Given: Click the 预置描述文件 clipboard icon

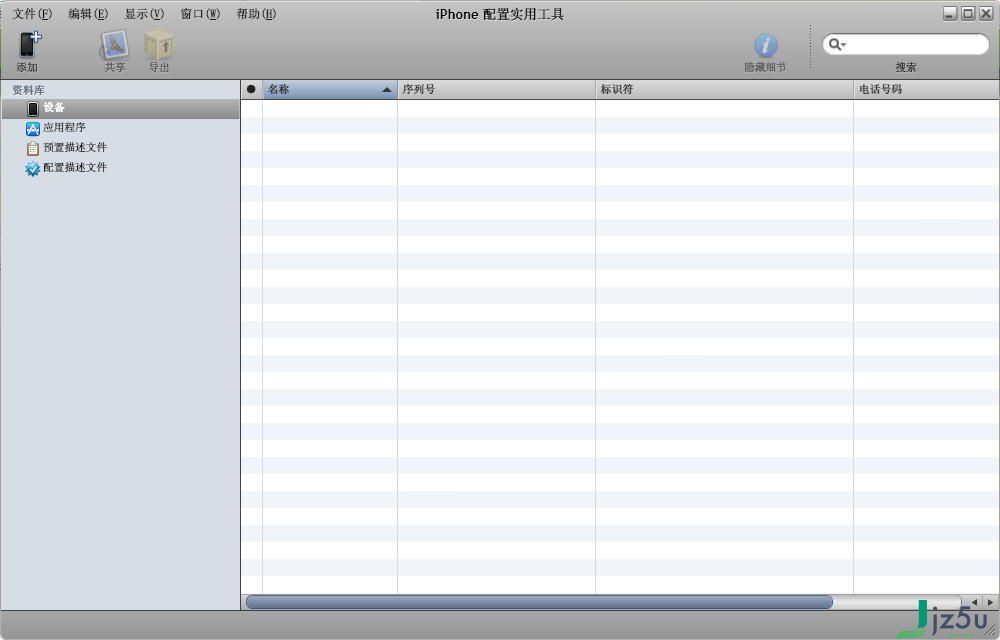Looking at the screenshot, I should tap(33, 149).
